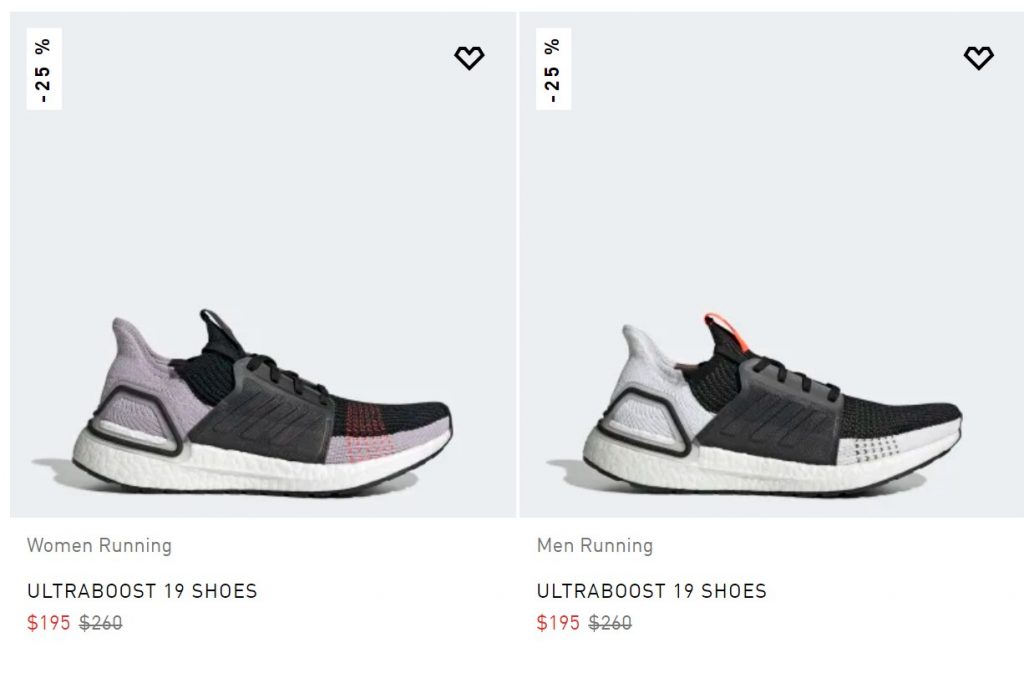Viewport: 1024px width, 673px height.
Task: Click the women's $195 sale price
Action: tap(49, 623)
